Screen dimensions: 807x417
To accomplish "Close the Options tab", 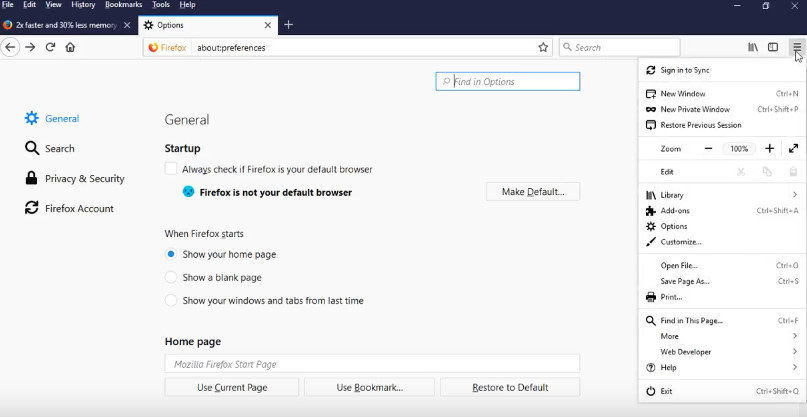I will (x=268, y=25).
